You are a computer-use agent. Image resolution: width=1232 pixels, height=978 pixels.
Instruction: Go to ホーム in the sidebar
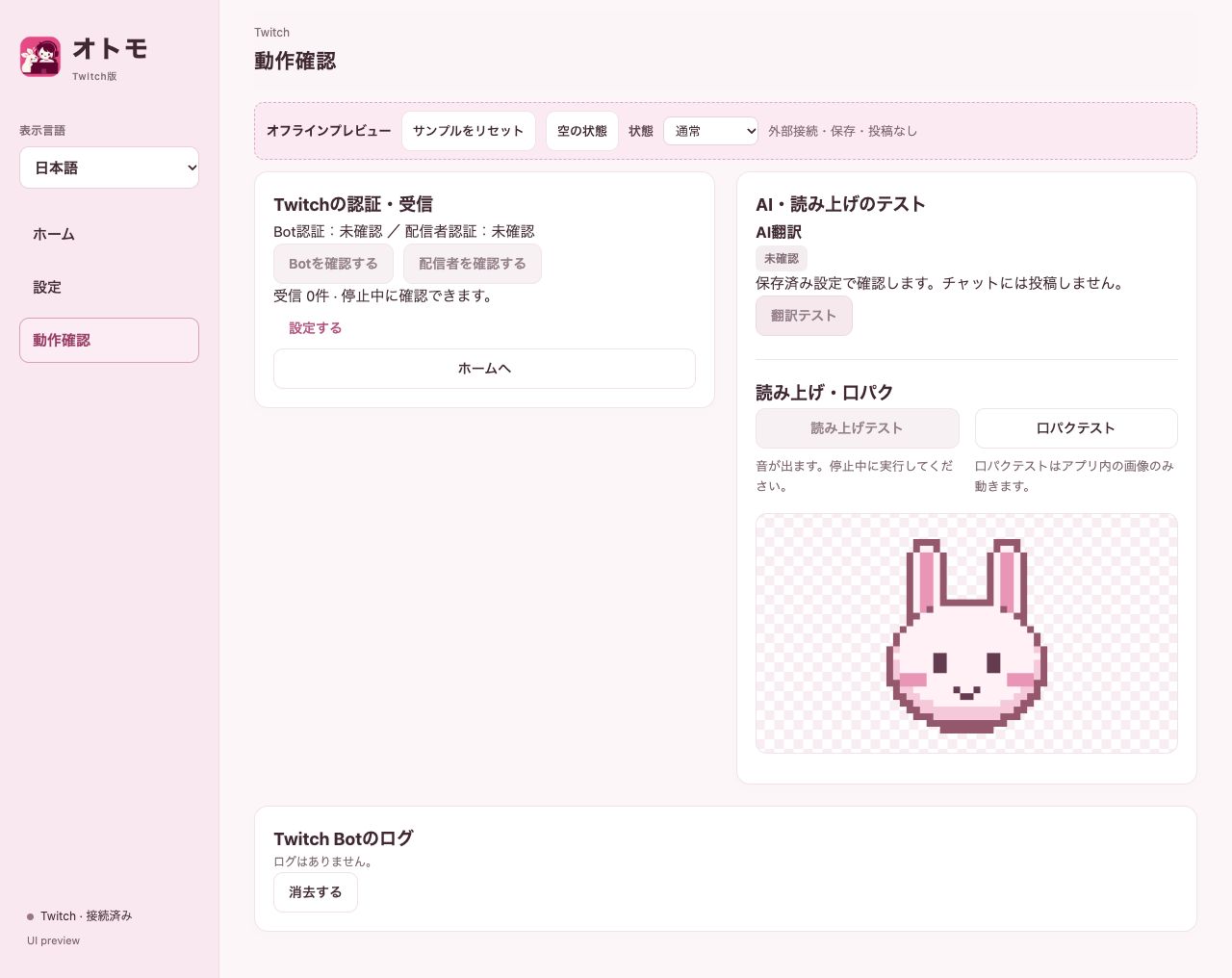(x=109, y=234)
